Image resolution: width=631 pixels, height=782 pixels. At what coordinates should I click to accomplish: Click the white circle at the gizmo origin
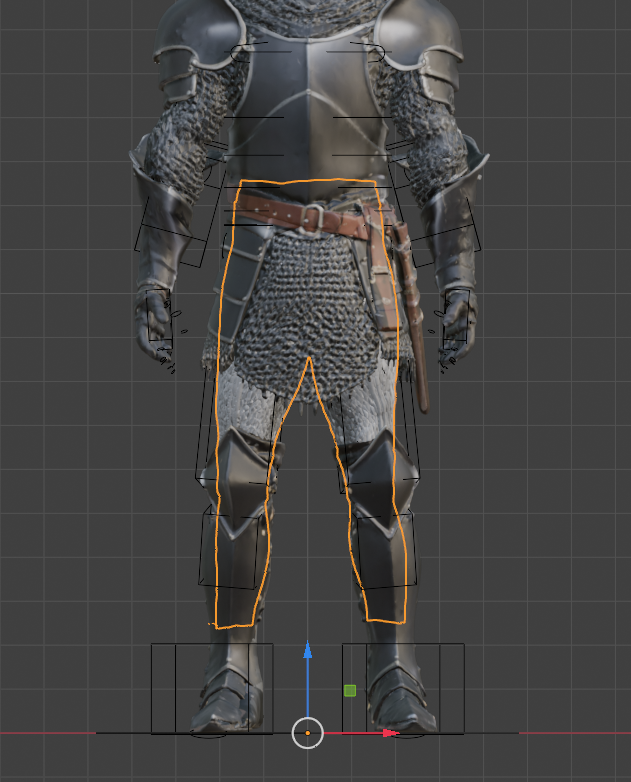click(308, 733)
